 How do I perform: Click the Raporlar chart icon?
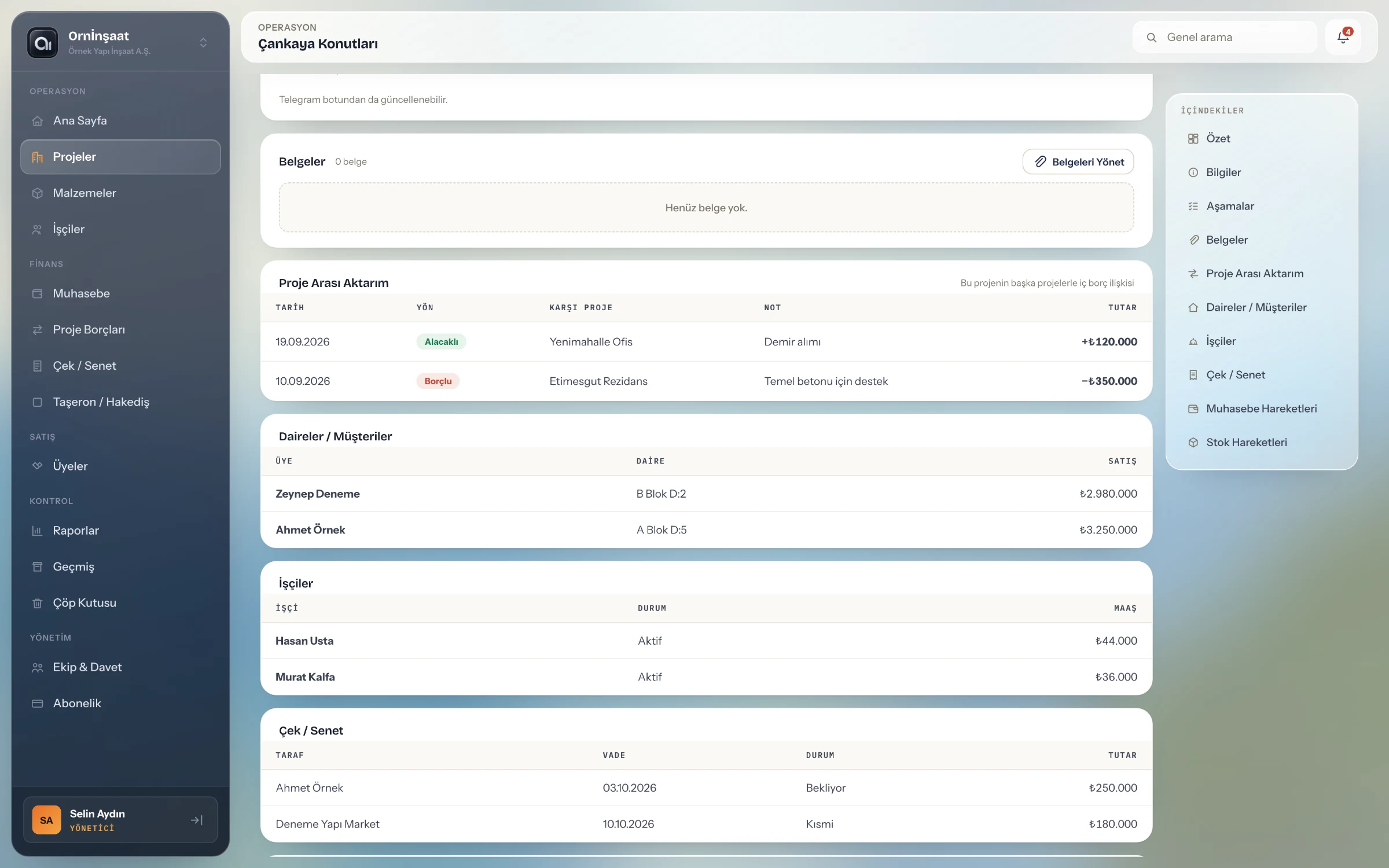(38, 531)
